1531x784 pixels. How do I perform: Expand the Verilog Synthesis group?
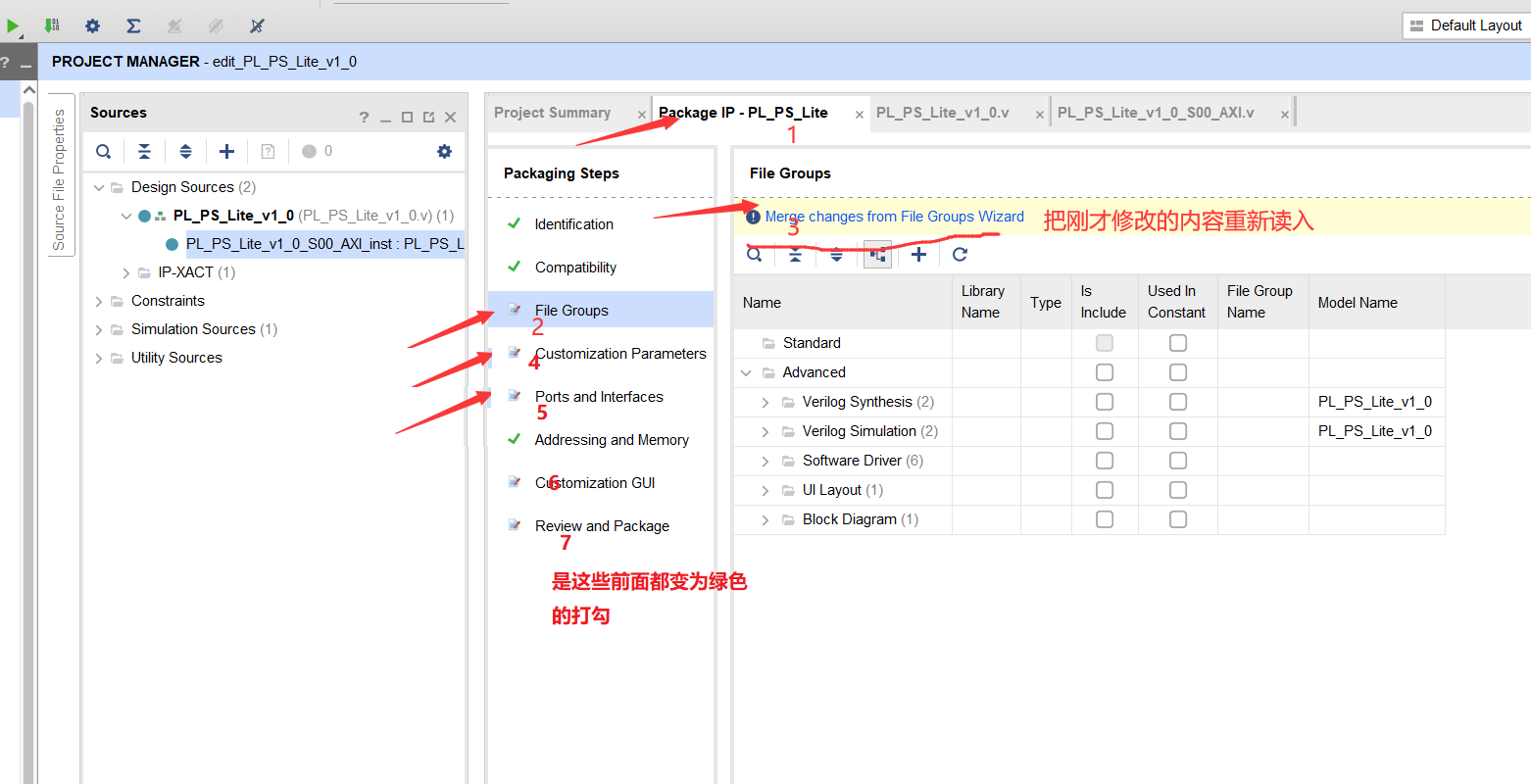click(x=765, y=402)
